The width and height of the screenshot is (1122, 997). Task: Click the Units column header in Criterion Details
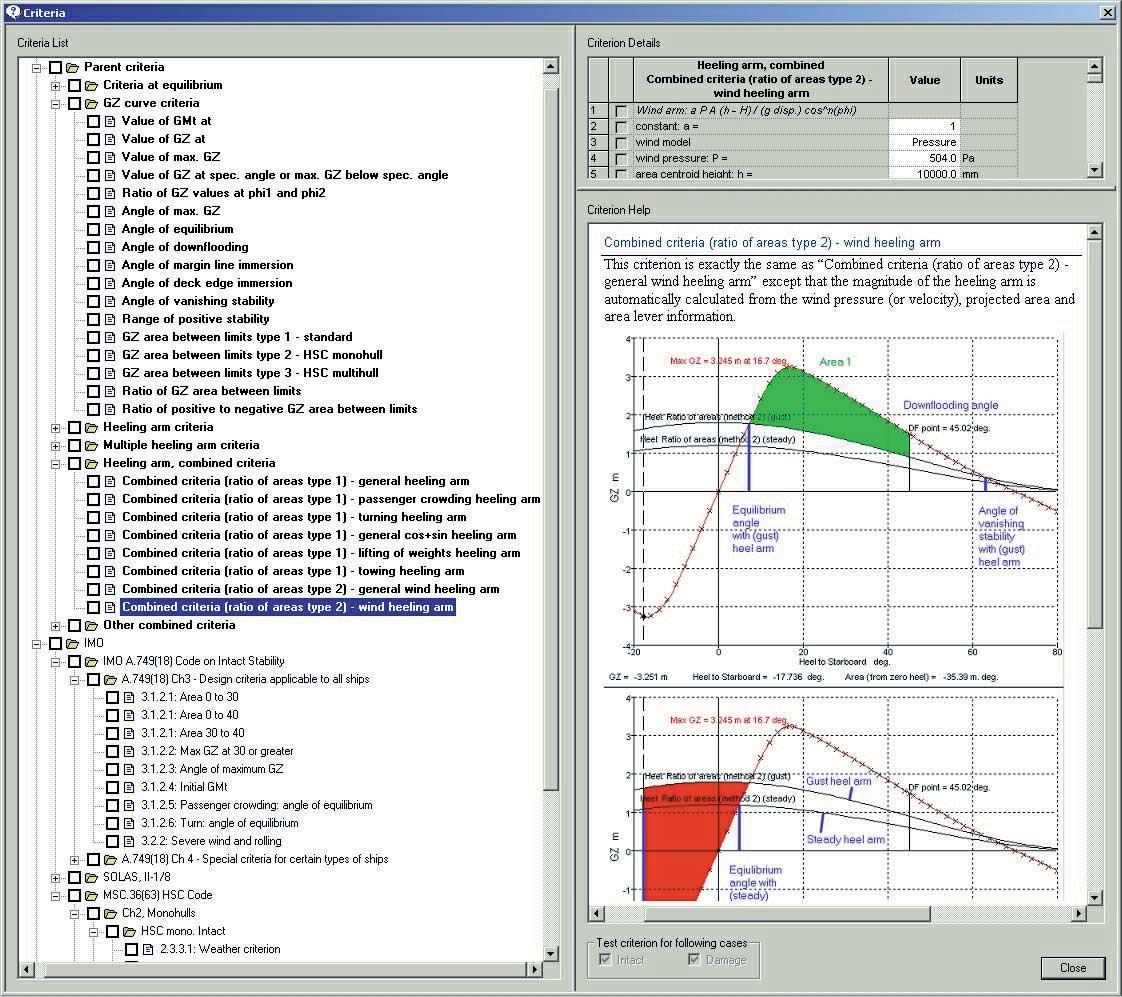989,80
